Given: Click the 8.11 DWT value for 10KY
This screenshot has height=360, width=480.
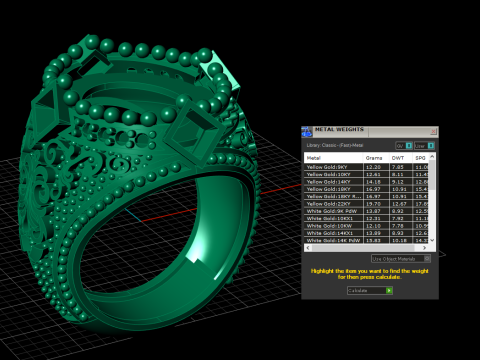Looking at the screenshot, I should [398, 174].
